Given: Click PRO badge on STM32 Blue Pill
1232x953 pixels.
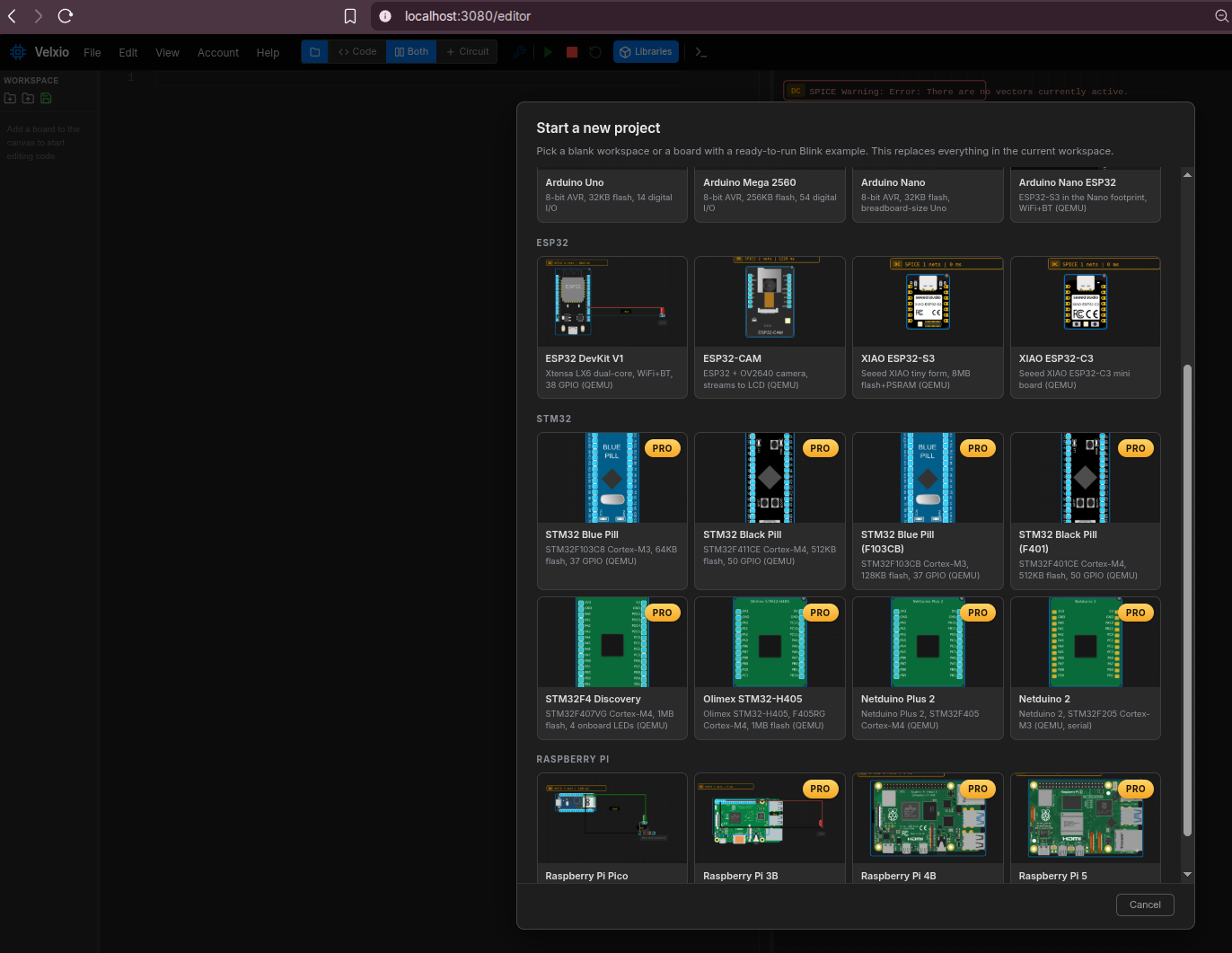Looking at the screenshot, I should (663, 448).
